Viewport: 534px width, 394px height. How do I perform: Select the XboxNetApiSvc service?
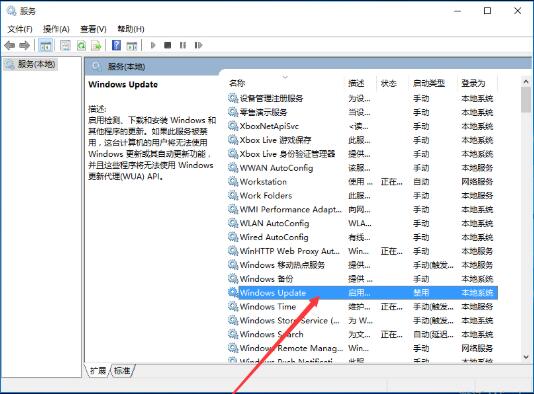point(362,126)
